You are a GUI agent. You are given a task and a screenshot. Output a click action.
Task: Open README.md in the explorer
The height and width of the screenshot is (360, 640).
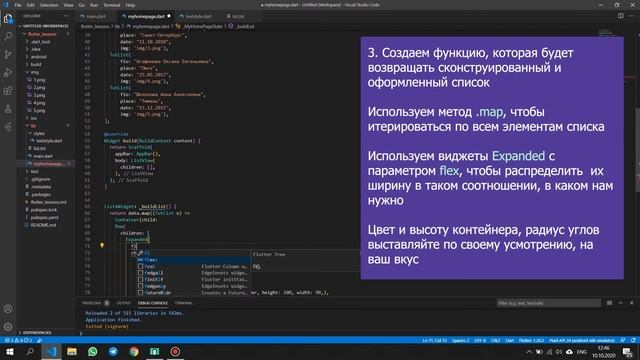pos(43,225)
